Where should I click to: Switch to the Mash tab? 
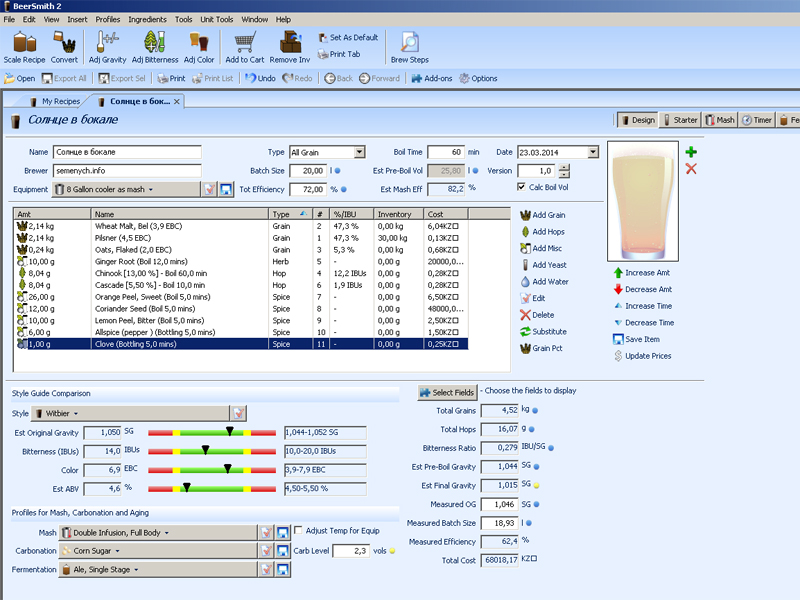pos(720,120)
